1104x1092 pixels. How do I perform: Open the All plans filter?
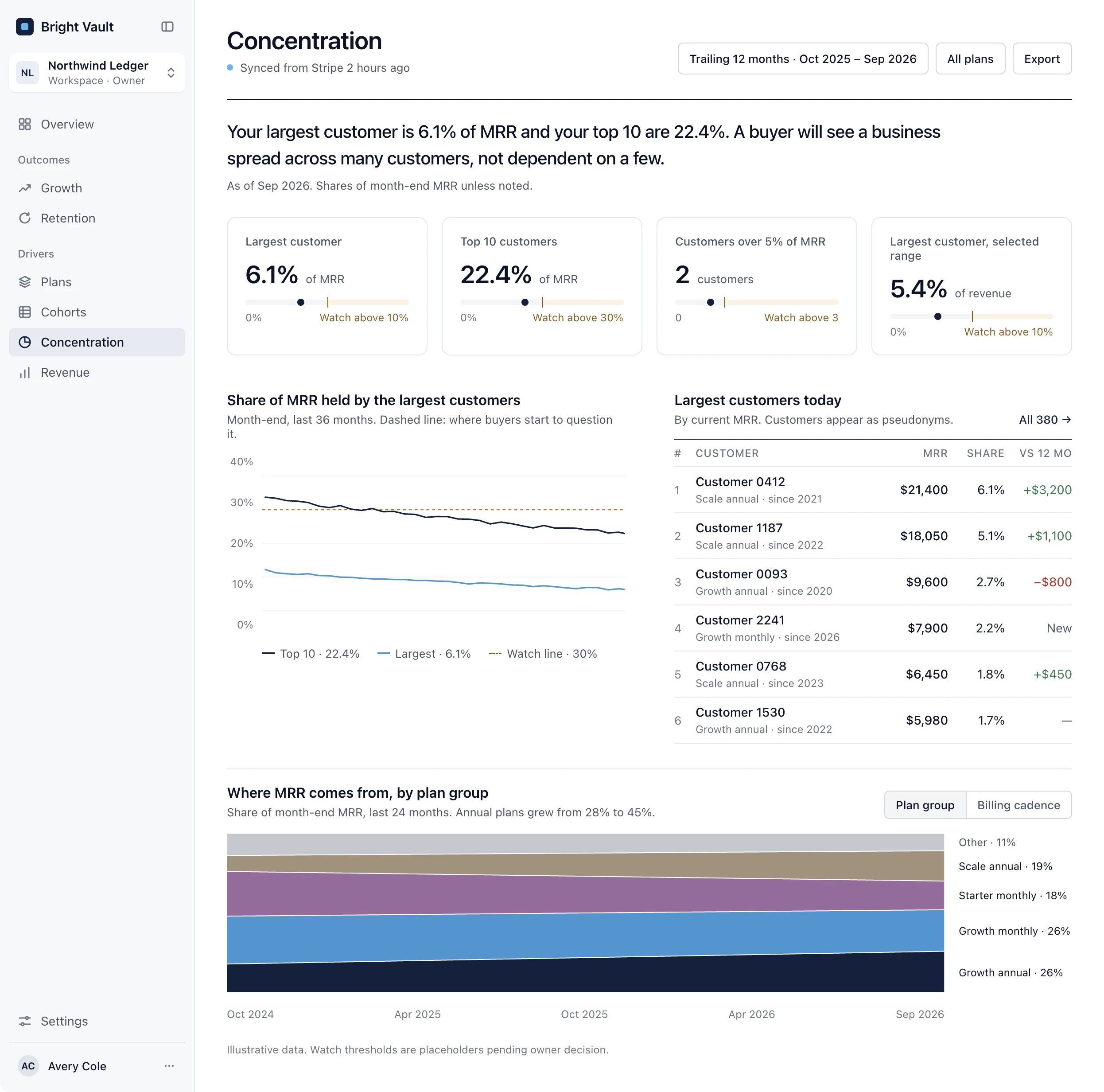coord(970,58)
